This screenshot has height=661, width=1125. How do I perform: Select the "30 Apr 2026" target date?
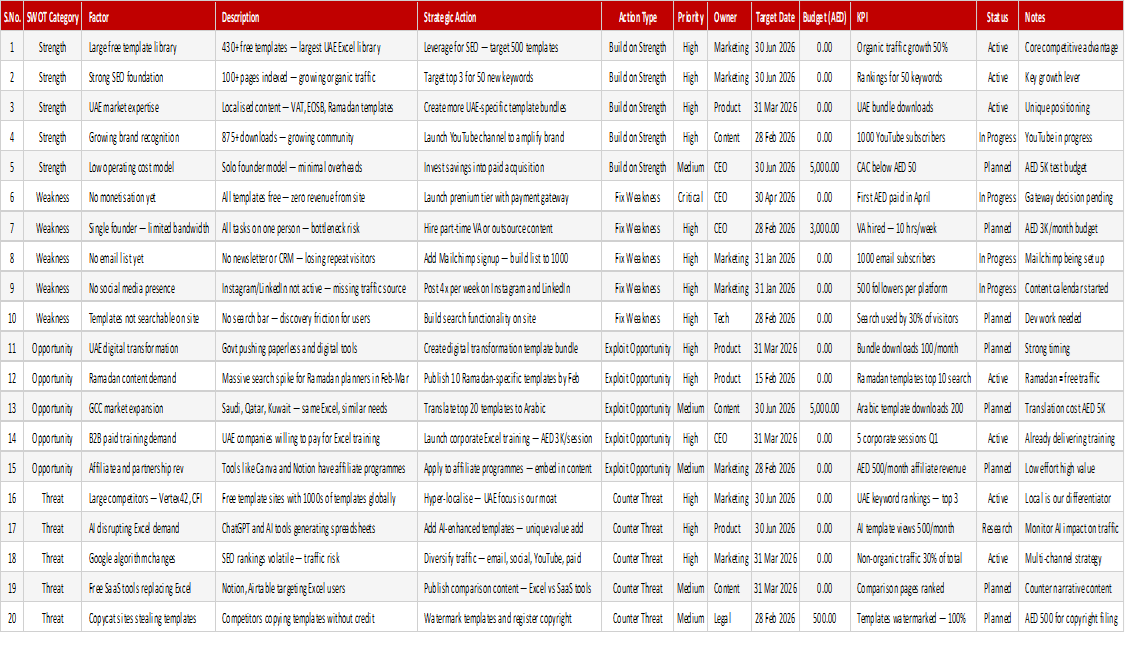[x=775, y=197]
